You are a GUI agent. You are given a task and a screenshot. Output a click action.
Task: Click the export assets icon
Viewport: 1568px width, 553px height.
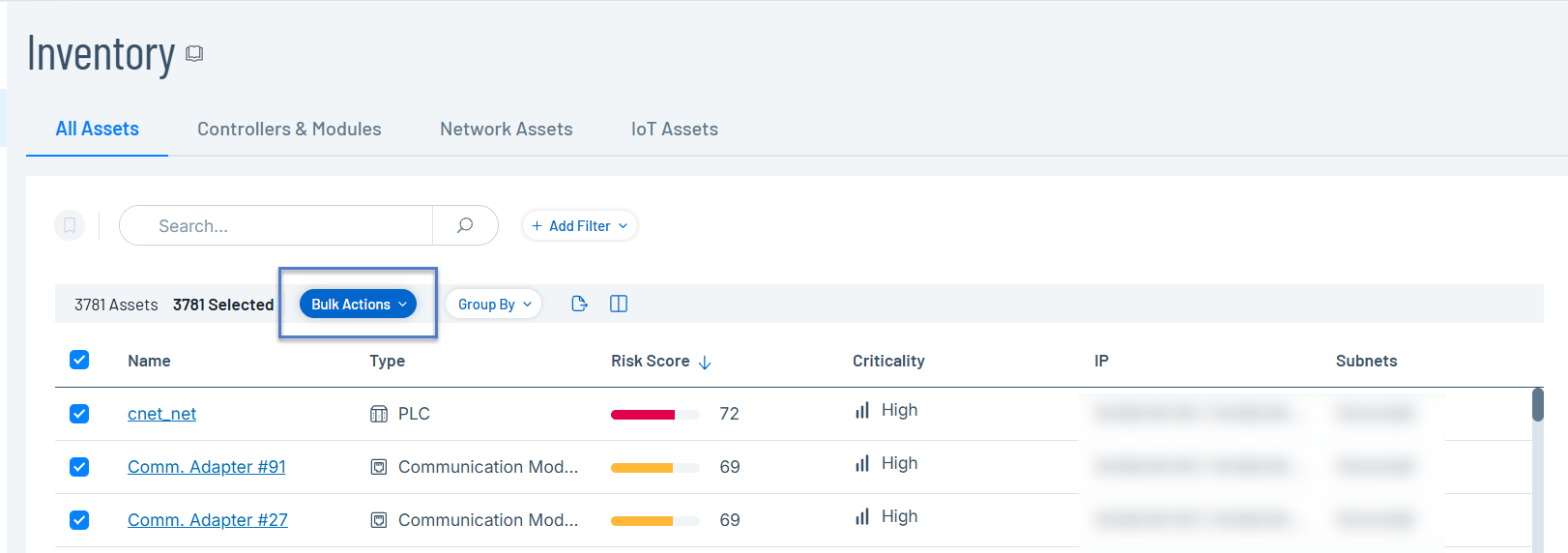pos(579,304)
